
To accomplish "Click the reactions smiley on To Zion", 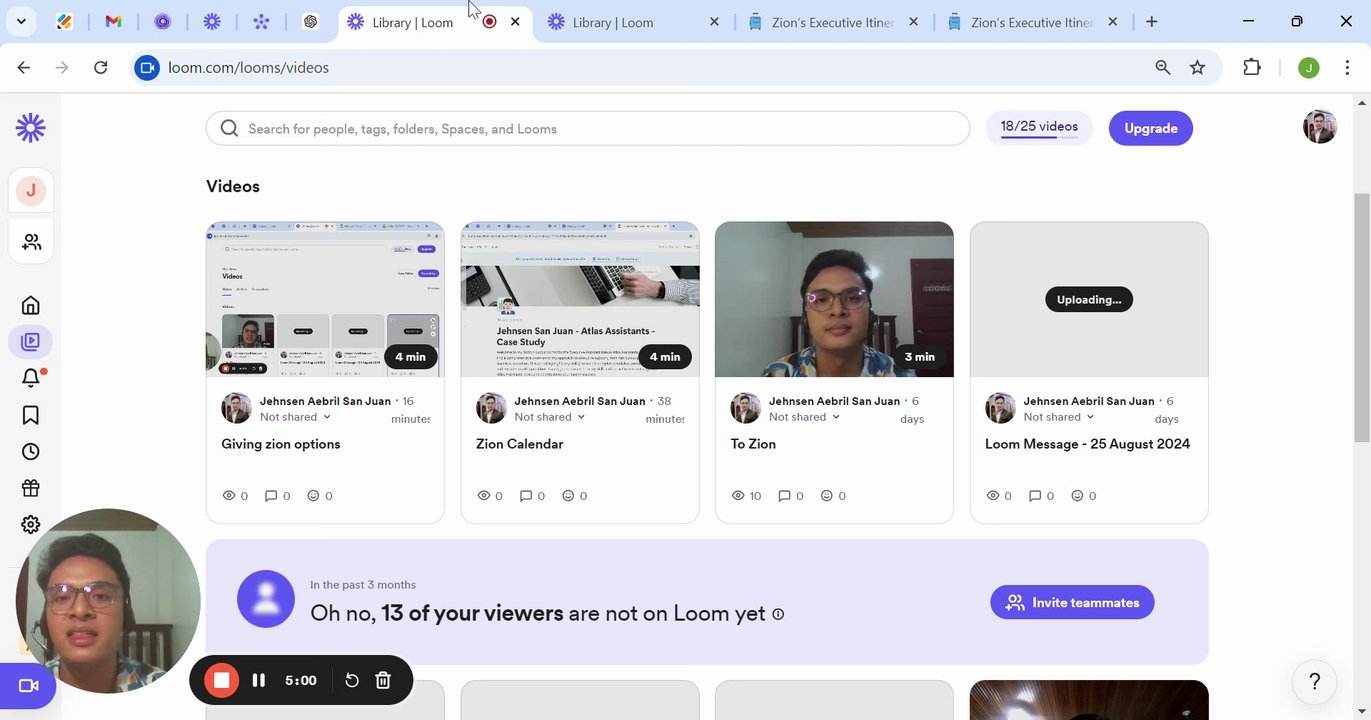I will click(x=826, y=496).
